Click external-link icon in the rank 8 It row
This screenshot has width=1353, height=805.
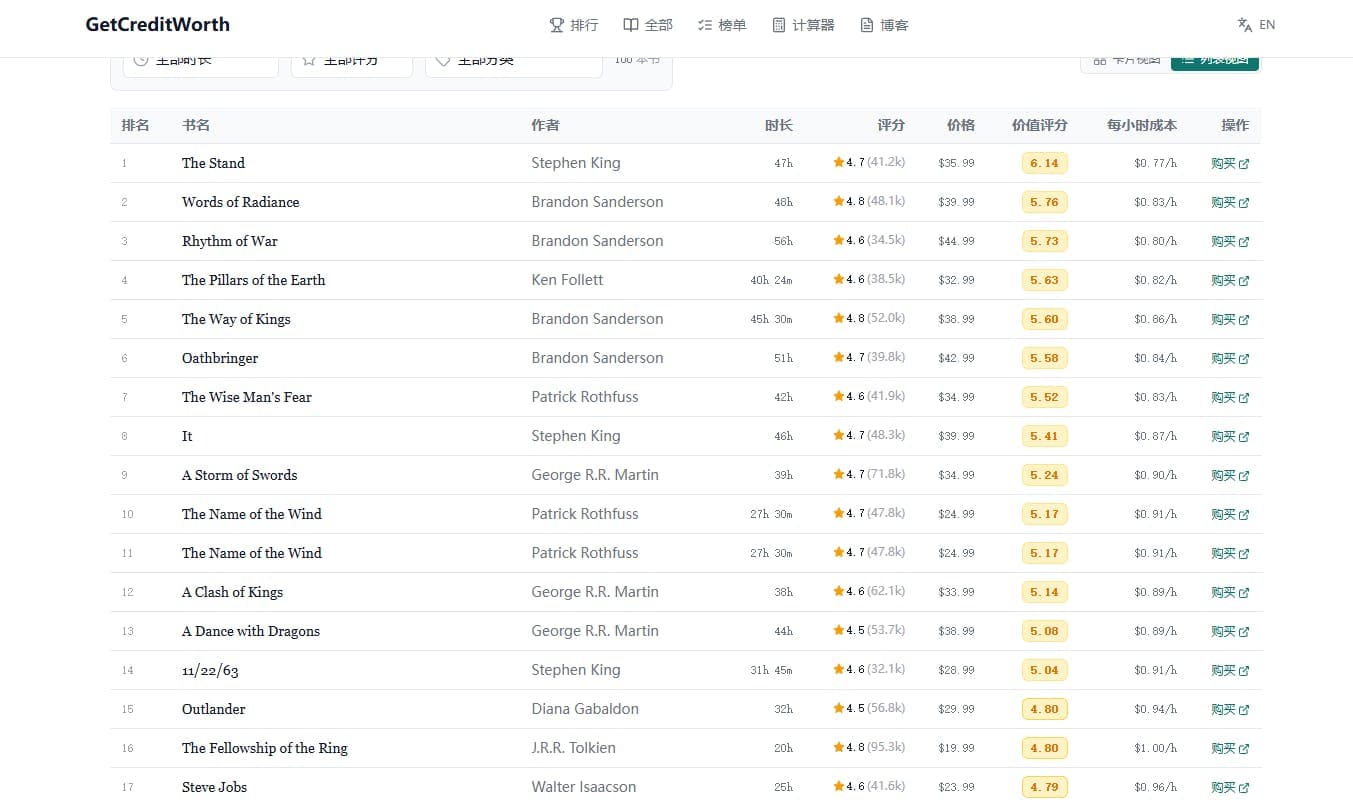pos(1244,437)
